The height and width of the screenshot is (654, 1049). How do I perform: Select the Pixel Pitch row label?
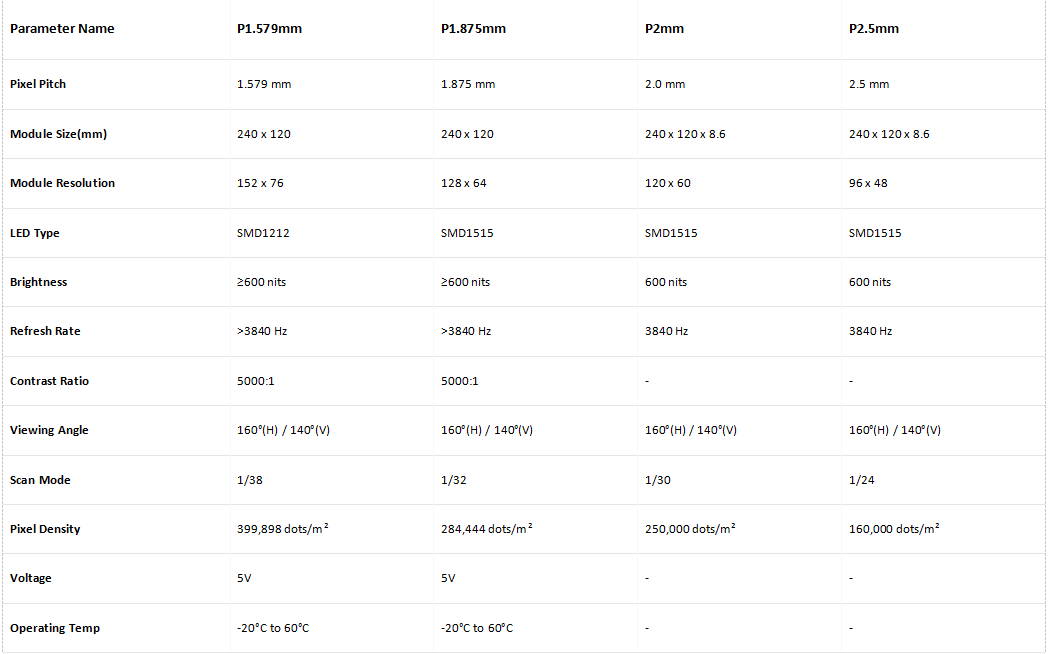pos(38,84)
